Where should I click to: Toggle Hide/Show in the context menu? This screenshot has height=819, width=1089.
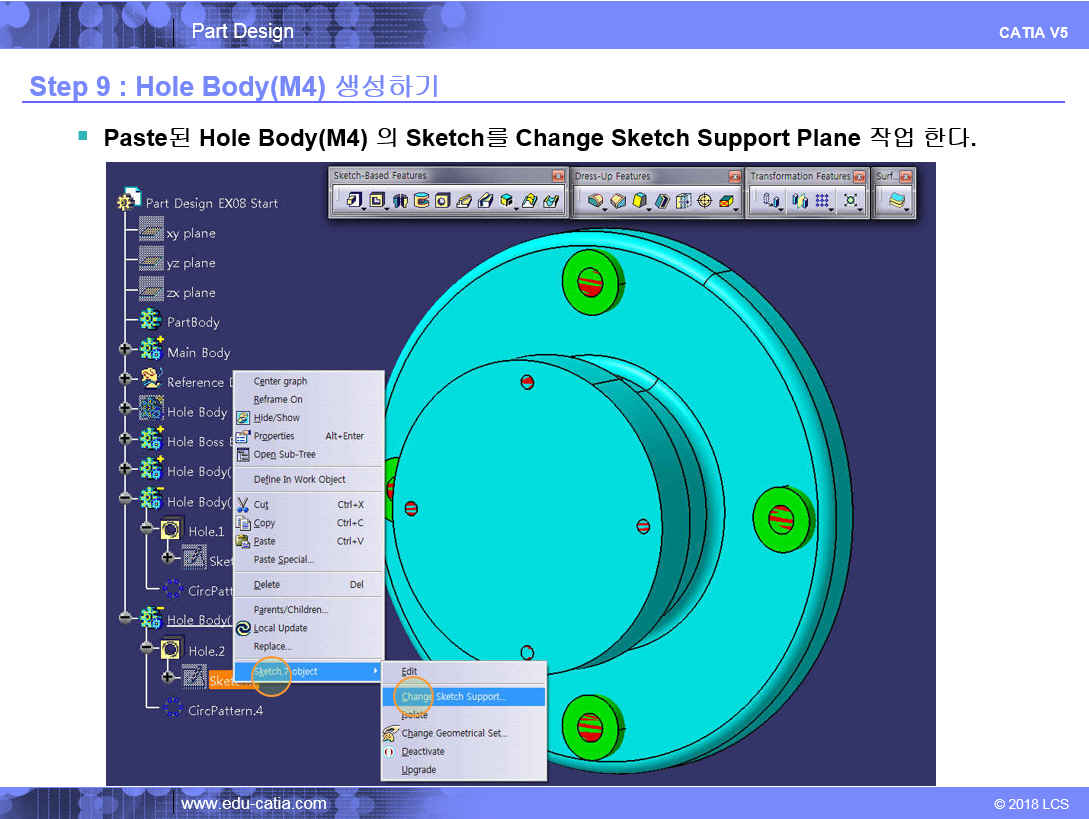point(276,418)
